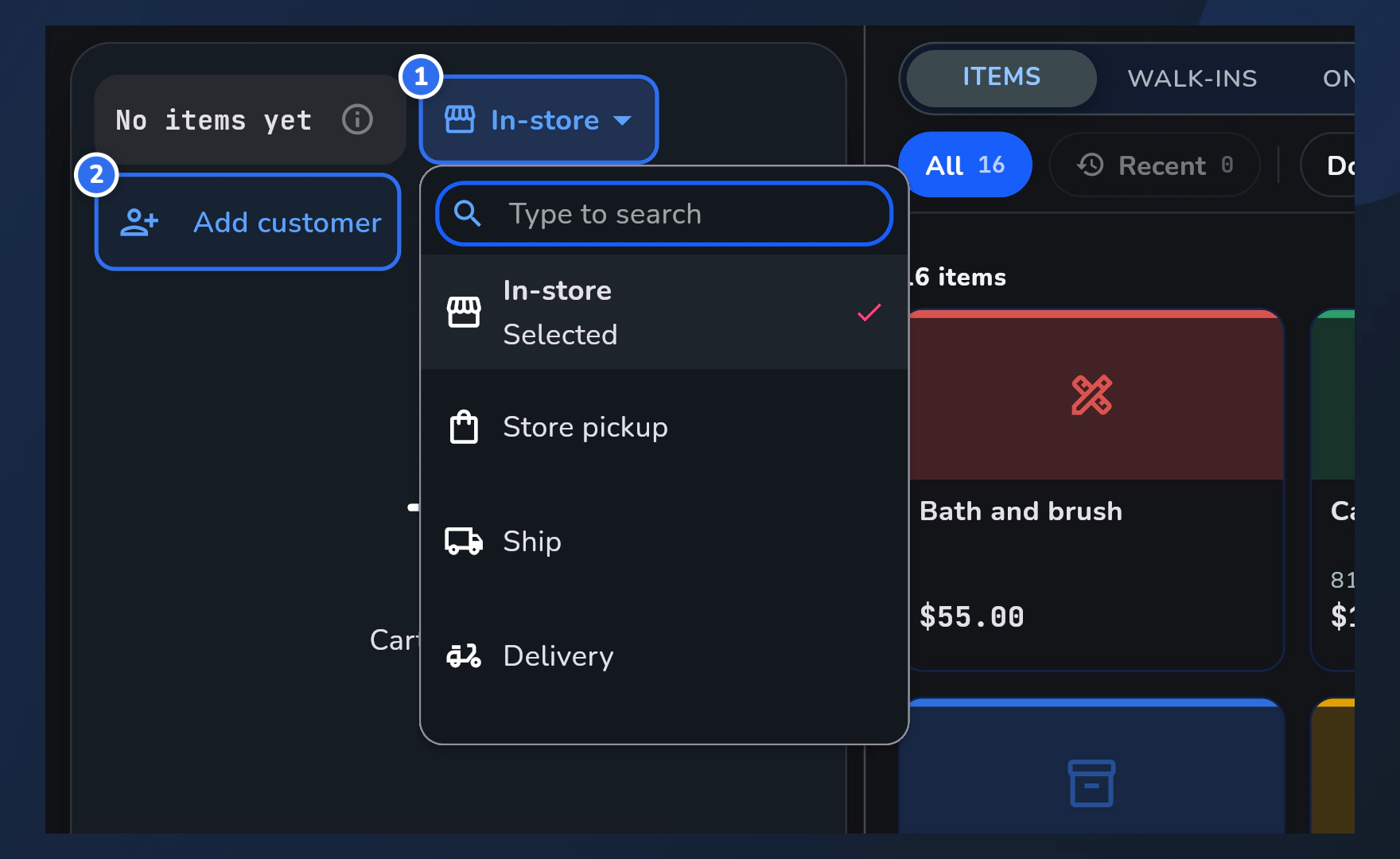This screenshot has height=859, width=1400.
Task: Select the In-store Selected option
Action: tap(664, 312)
